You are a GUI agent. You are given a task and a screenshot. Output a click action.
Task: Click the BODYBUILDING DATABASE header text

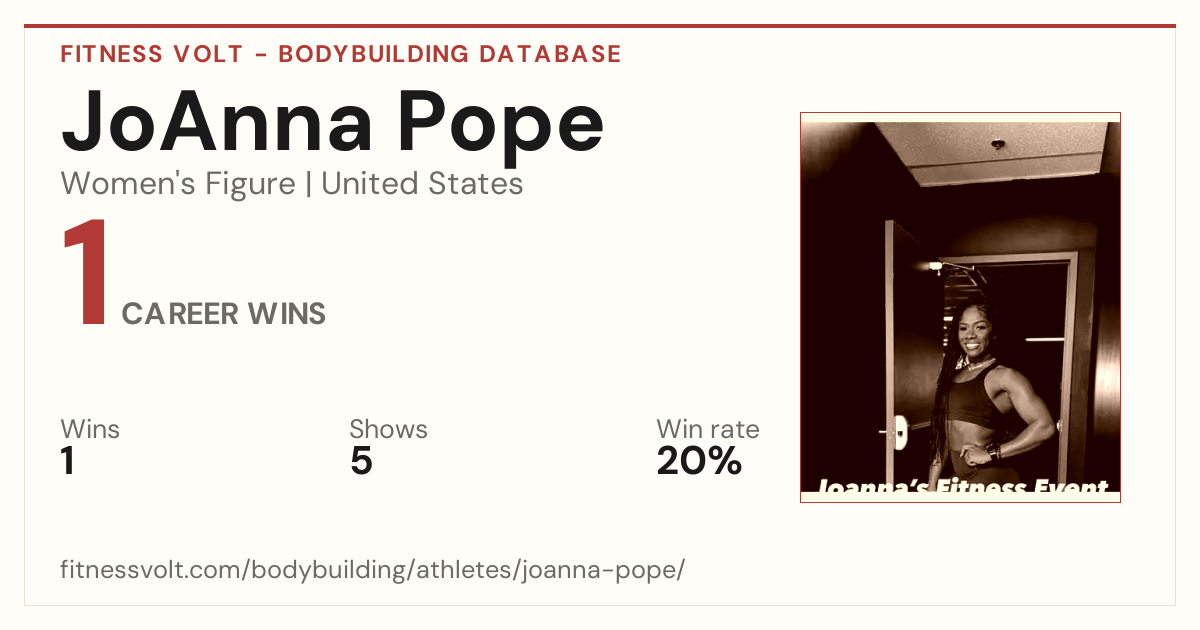point(450,54)
